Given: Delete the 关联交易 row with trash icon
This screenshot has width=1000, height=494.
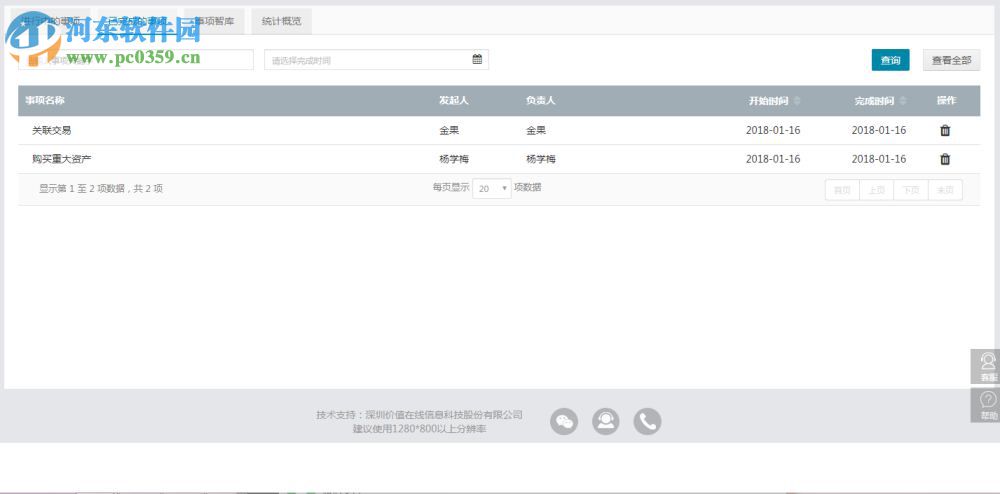Looking at the screenshot, I should (945, 131).
